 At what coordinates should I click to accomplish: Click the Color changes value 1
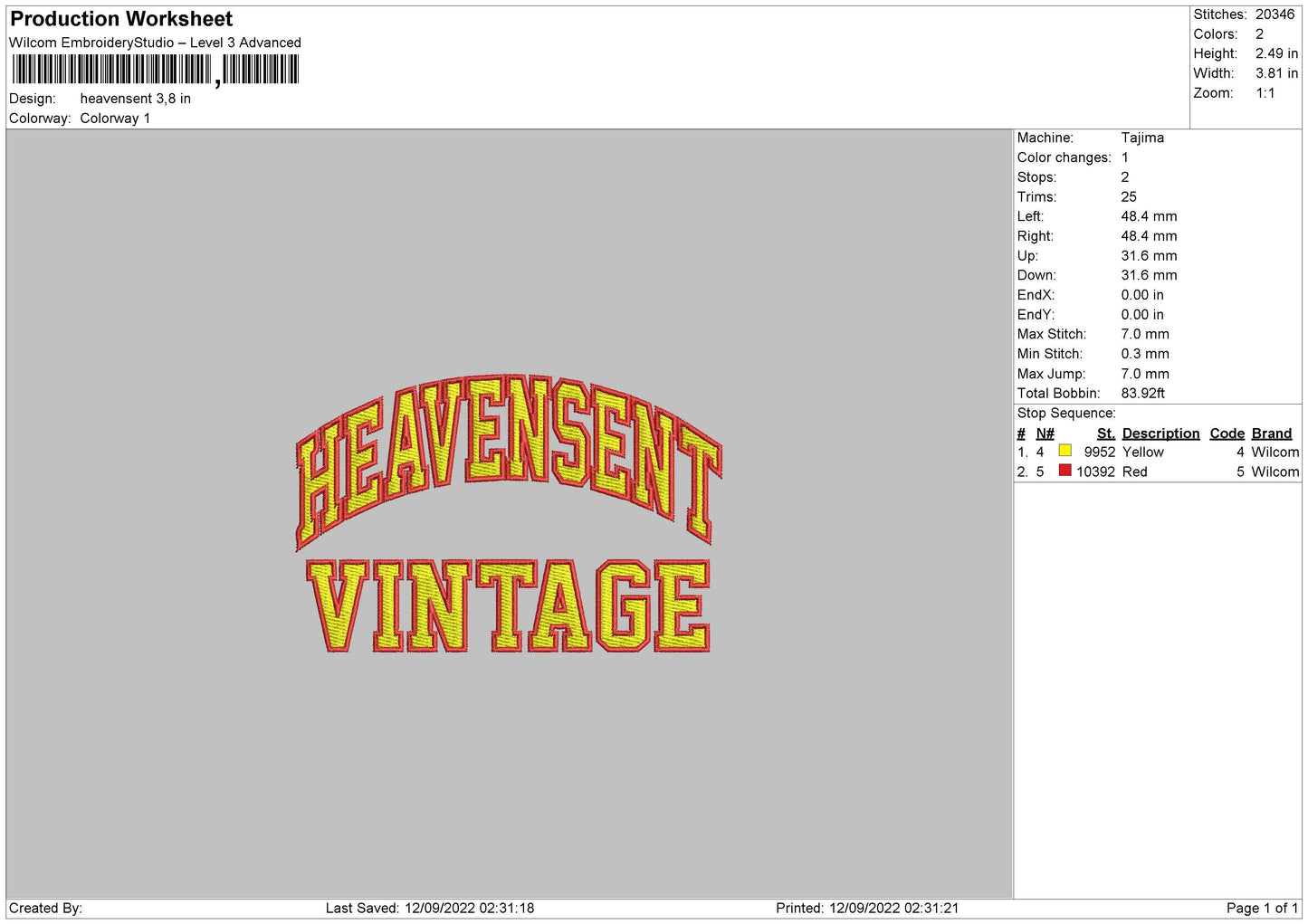[x=1125, y=157]
